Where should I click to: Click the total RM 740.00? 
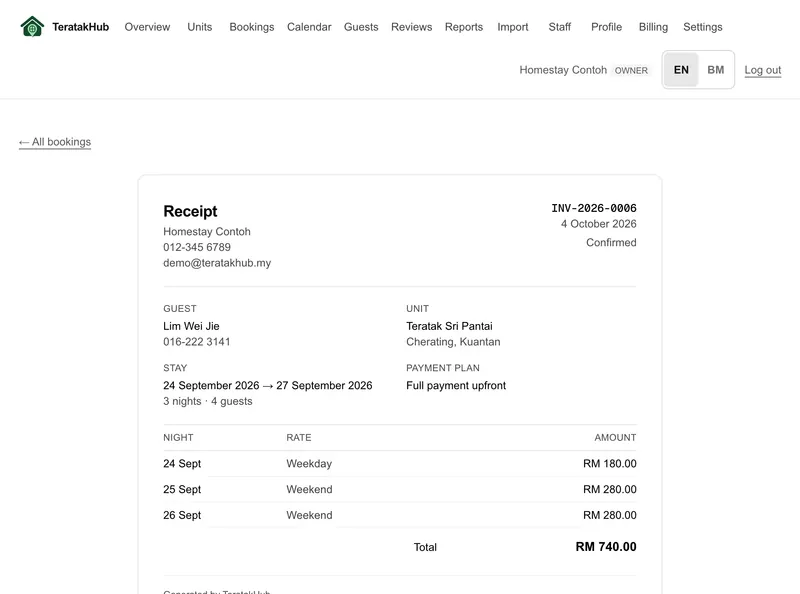point(606,547)
